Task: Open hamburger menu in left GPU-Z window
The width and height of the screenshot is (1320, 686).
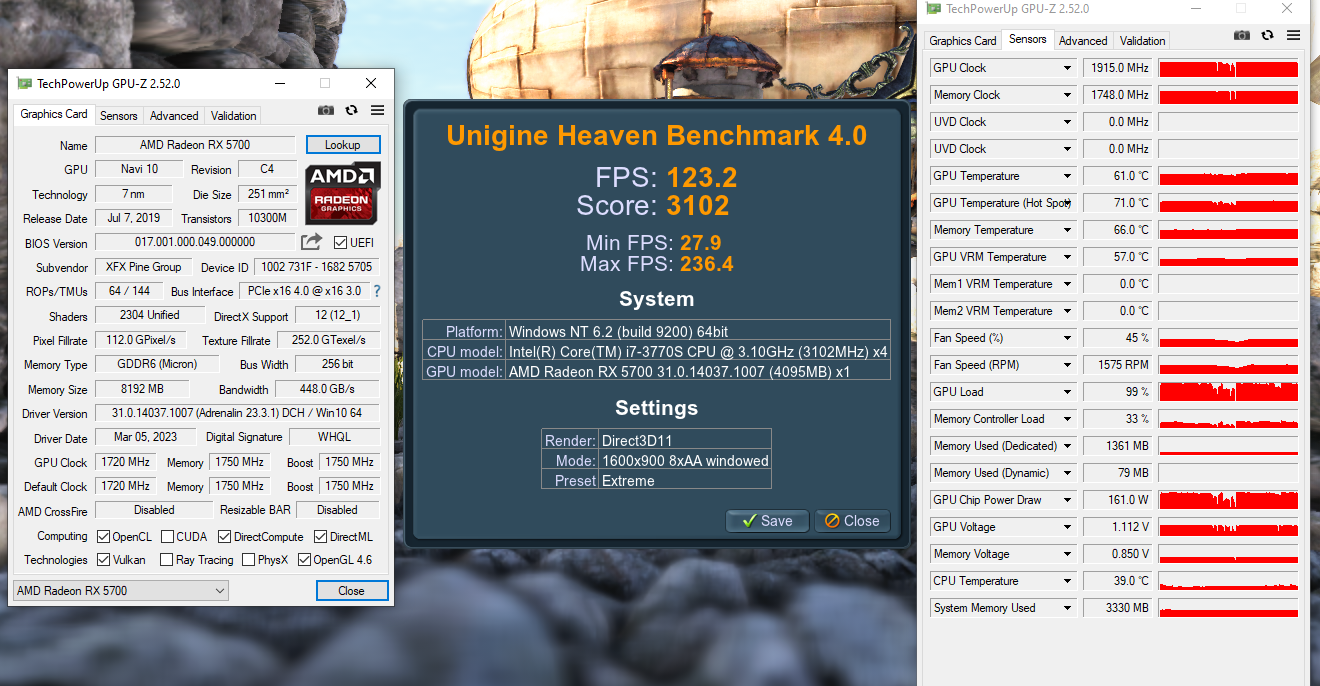Action: [377, 111]
